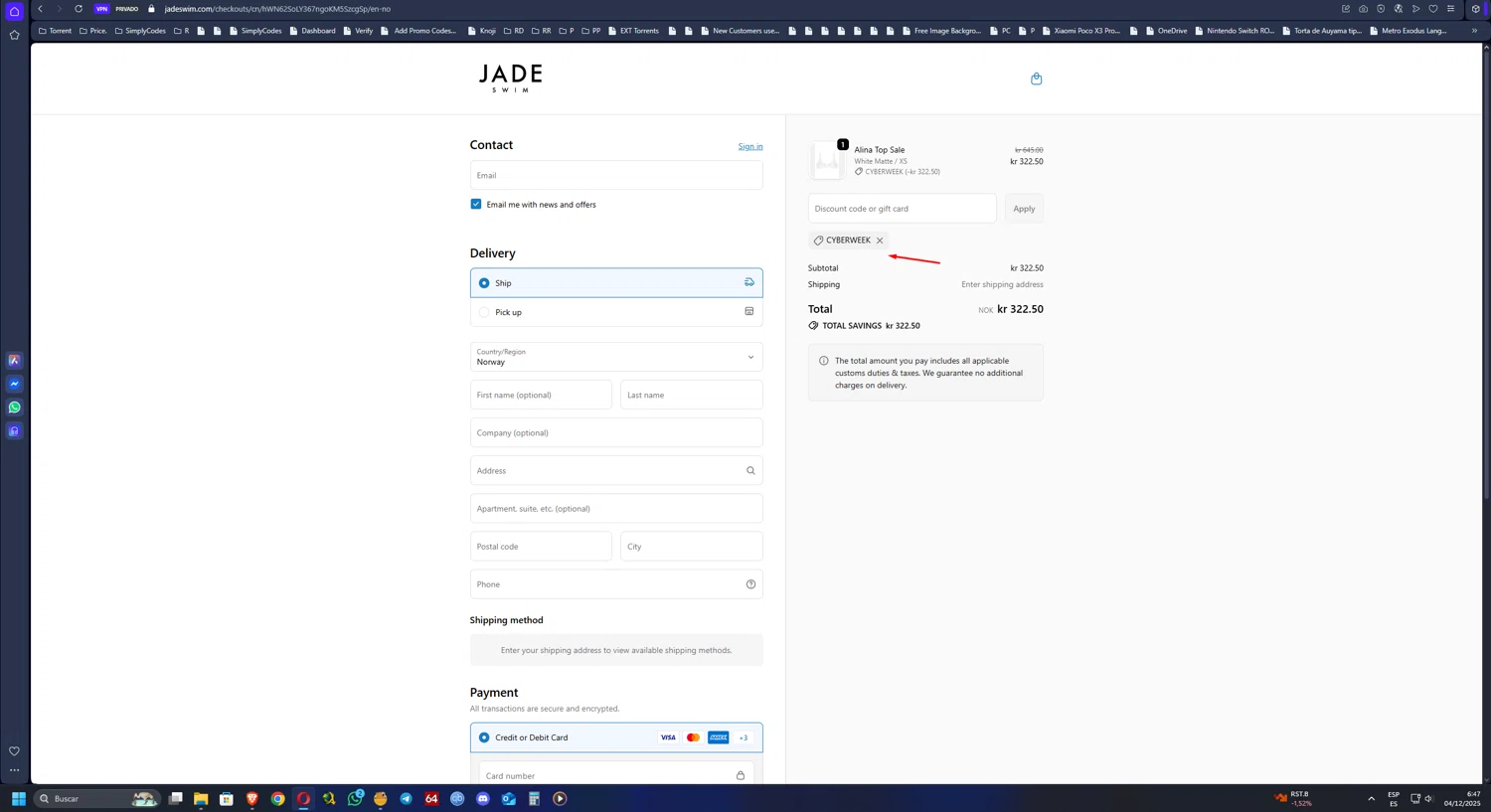Open Telegram from taskbar
Image resolution: width=1491 pixels, height=812 pixels.
click(406, 798)
